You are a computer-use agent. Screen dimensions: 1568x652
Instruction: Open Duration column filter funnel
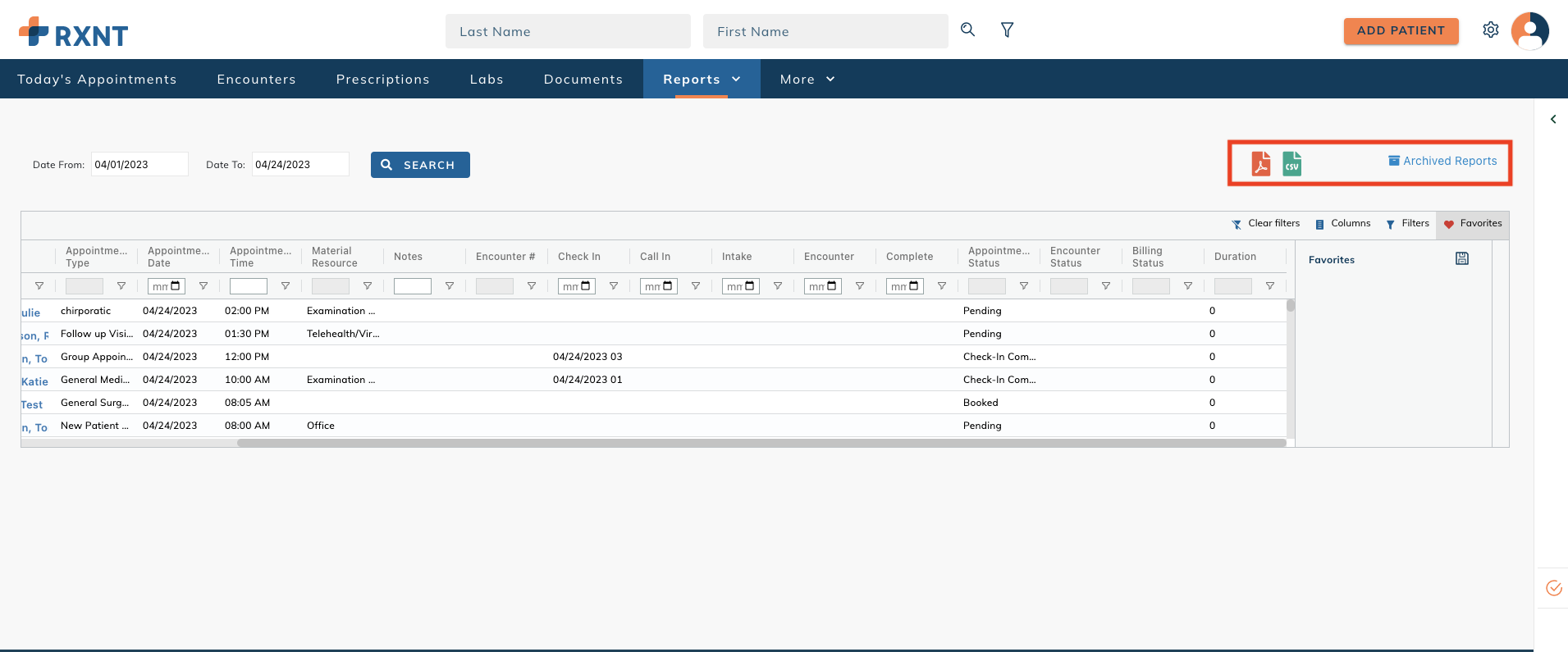tap(1270, 286)
